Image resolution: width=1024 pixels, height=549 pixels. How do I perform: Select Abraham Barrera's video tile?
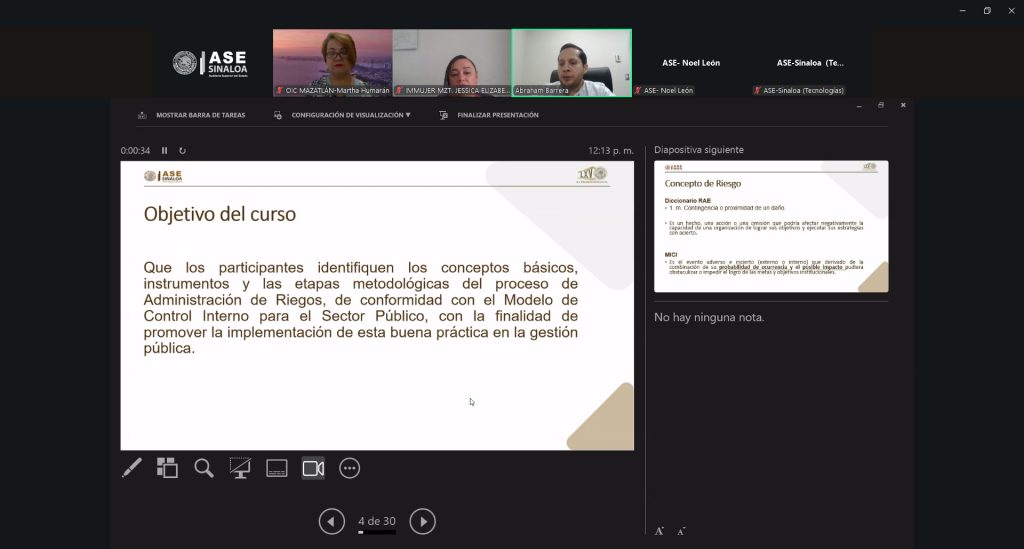click(x=571, y=62)
